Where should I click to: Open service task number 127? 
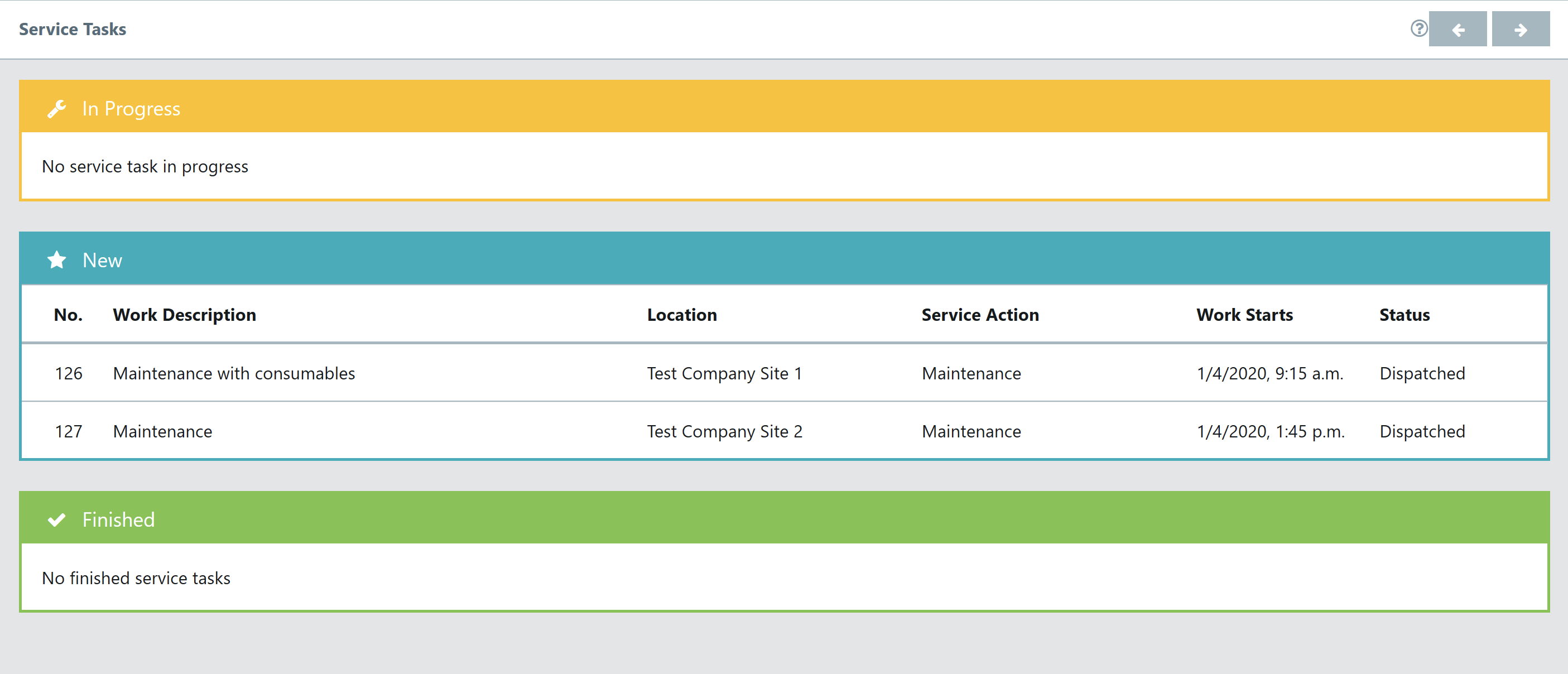click(68, 431)
